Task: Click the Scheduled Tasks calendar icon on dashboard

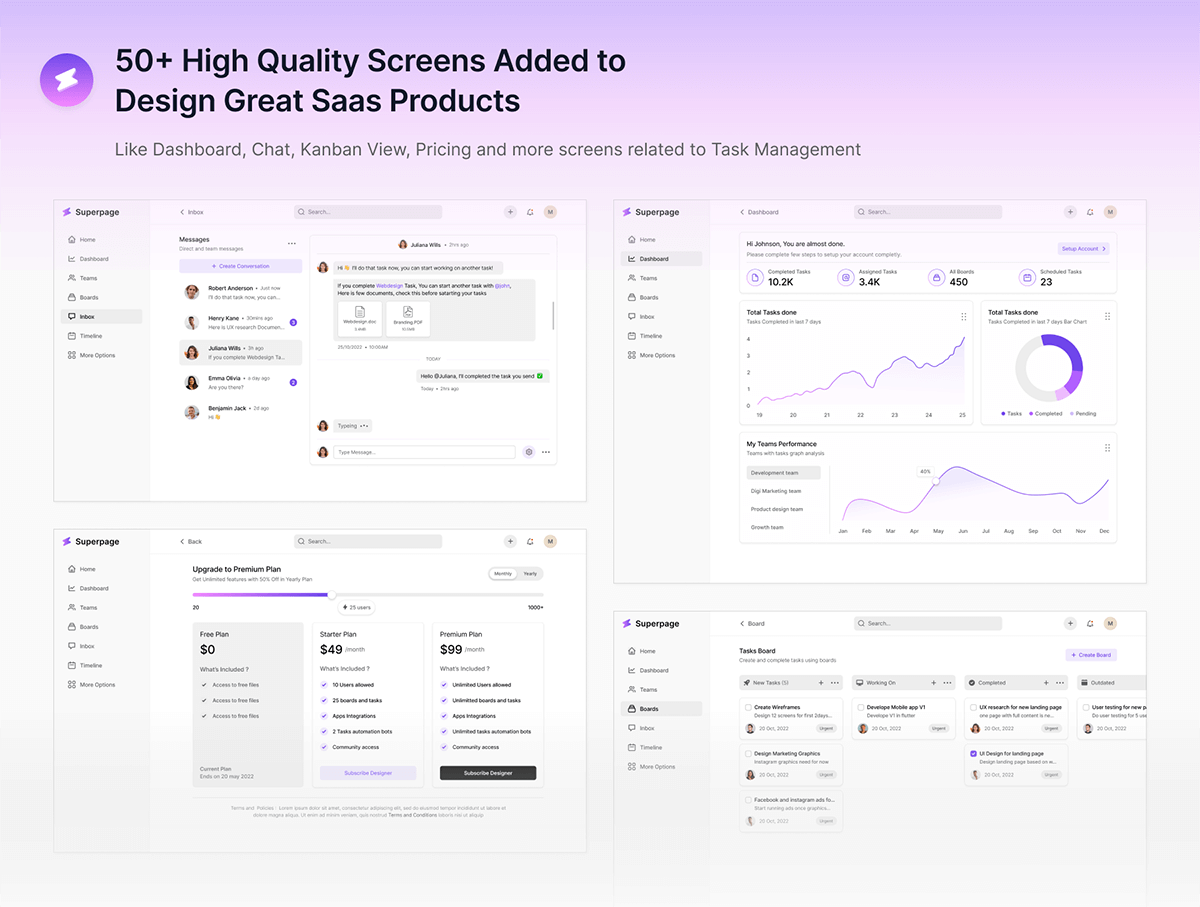Action: point(1026,277)
